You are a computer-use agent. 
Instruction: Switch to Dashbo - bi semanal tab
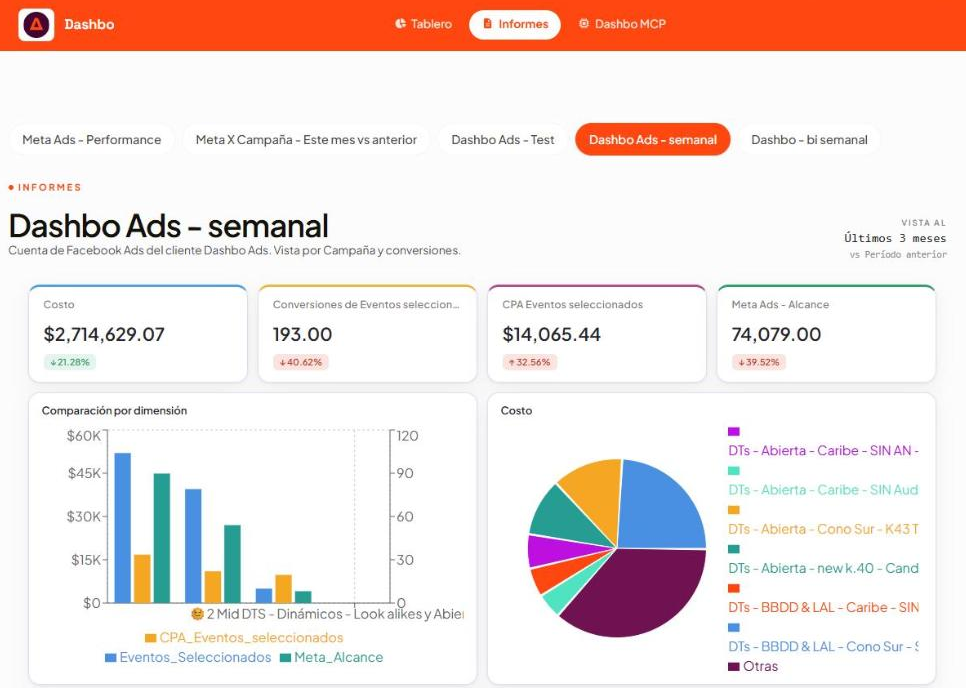pos(809,140)
